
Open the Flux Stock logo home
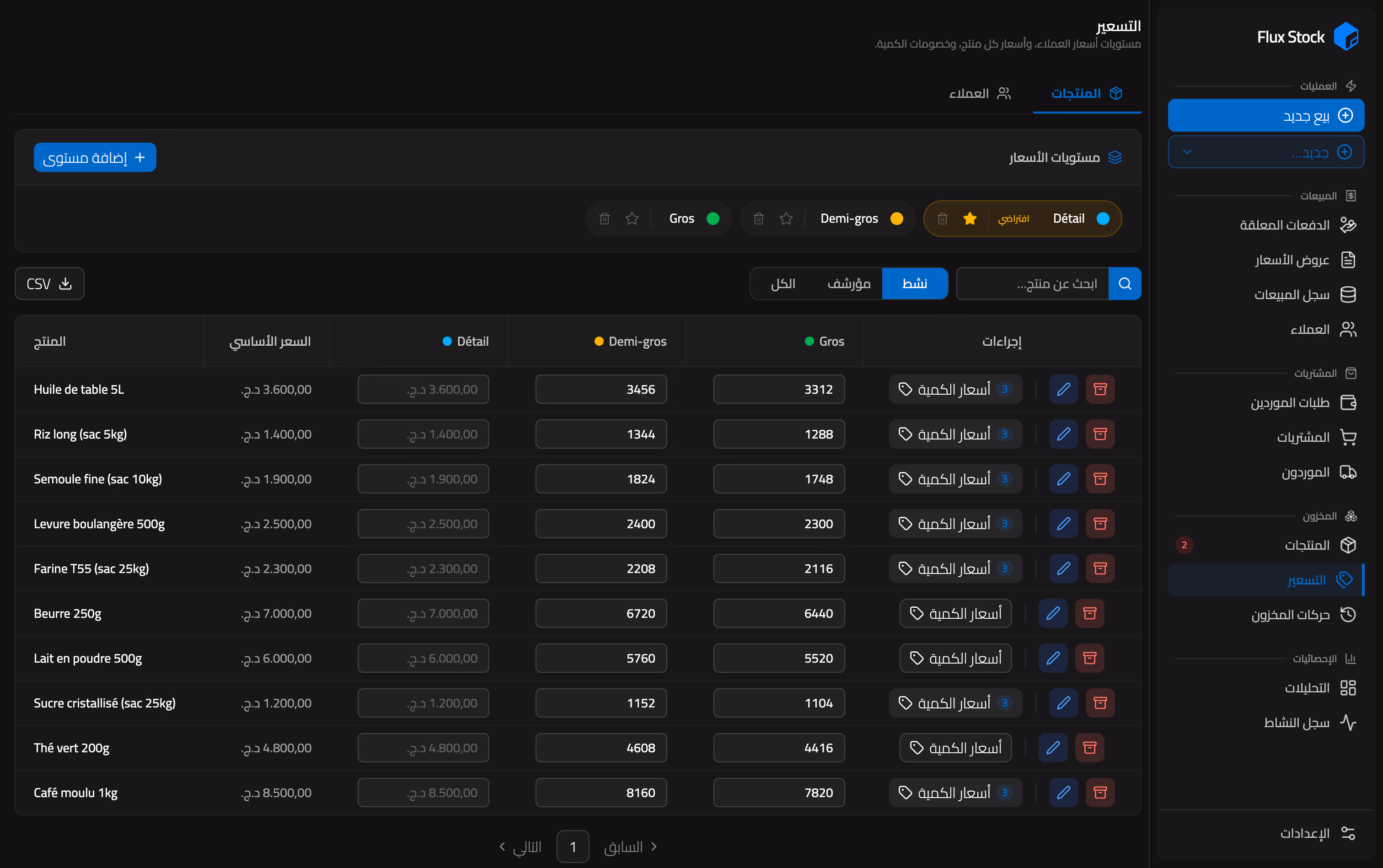pos(1307,38)
